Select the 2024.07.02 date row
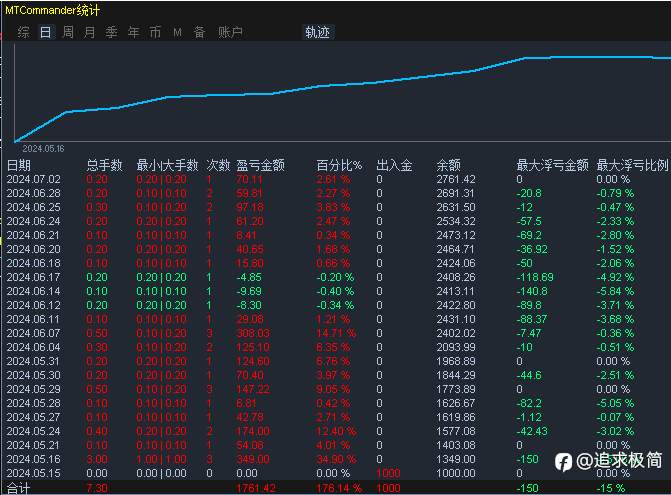 point(336,179)
